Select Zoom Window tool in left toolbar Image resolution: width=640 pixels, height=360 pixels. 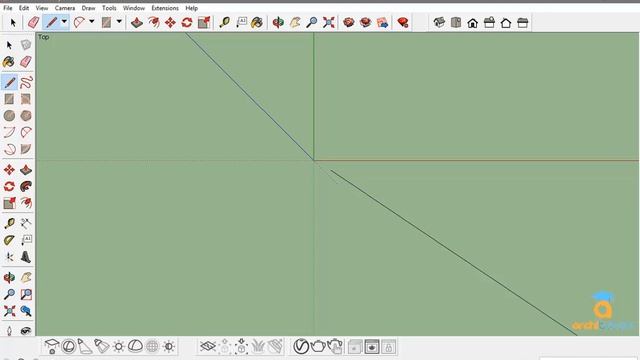[26, 294]
